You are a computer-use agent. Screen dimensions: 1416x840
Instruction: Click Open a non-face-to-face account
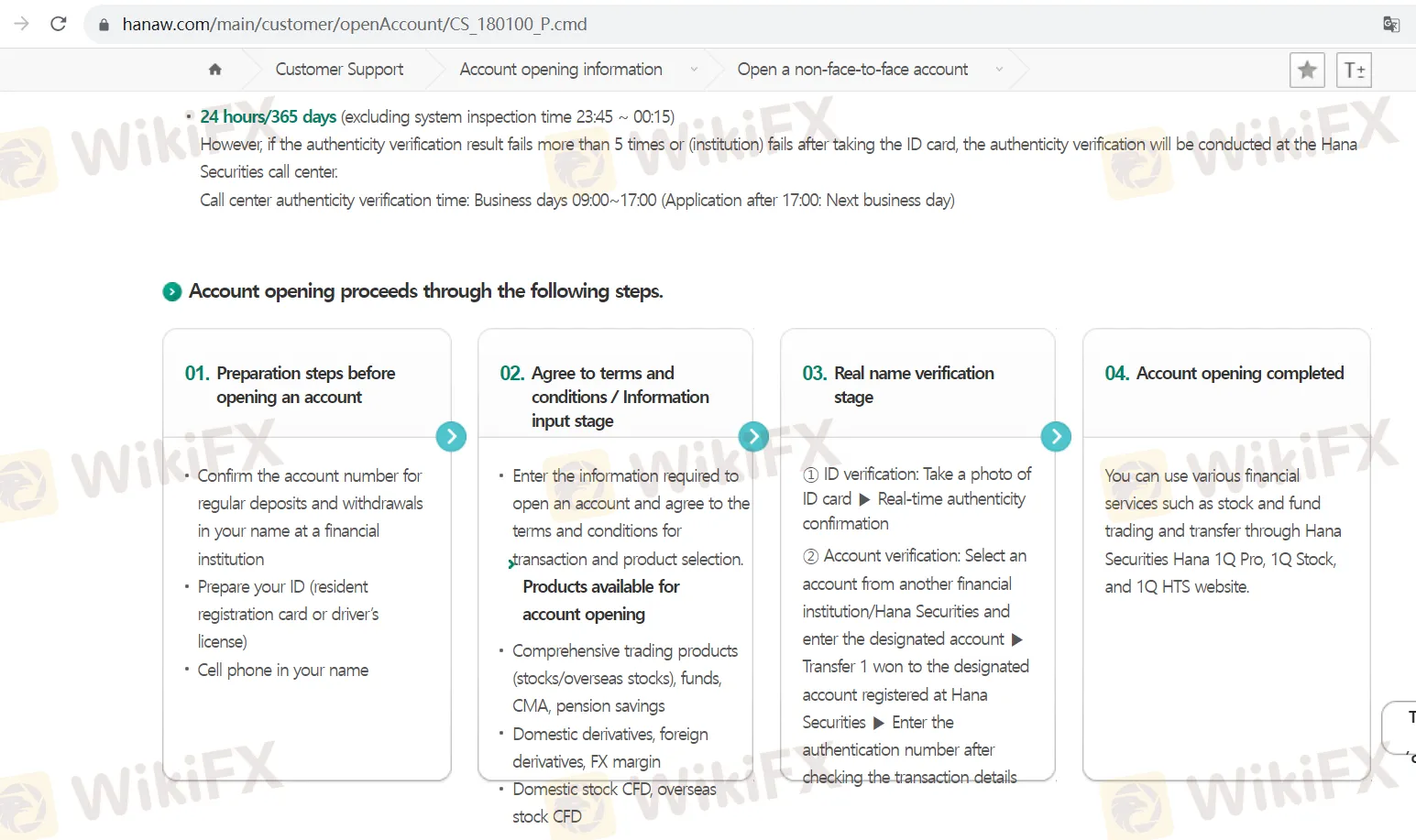852,70
